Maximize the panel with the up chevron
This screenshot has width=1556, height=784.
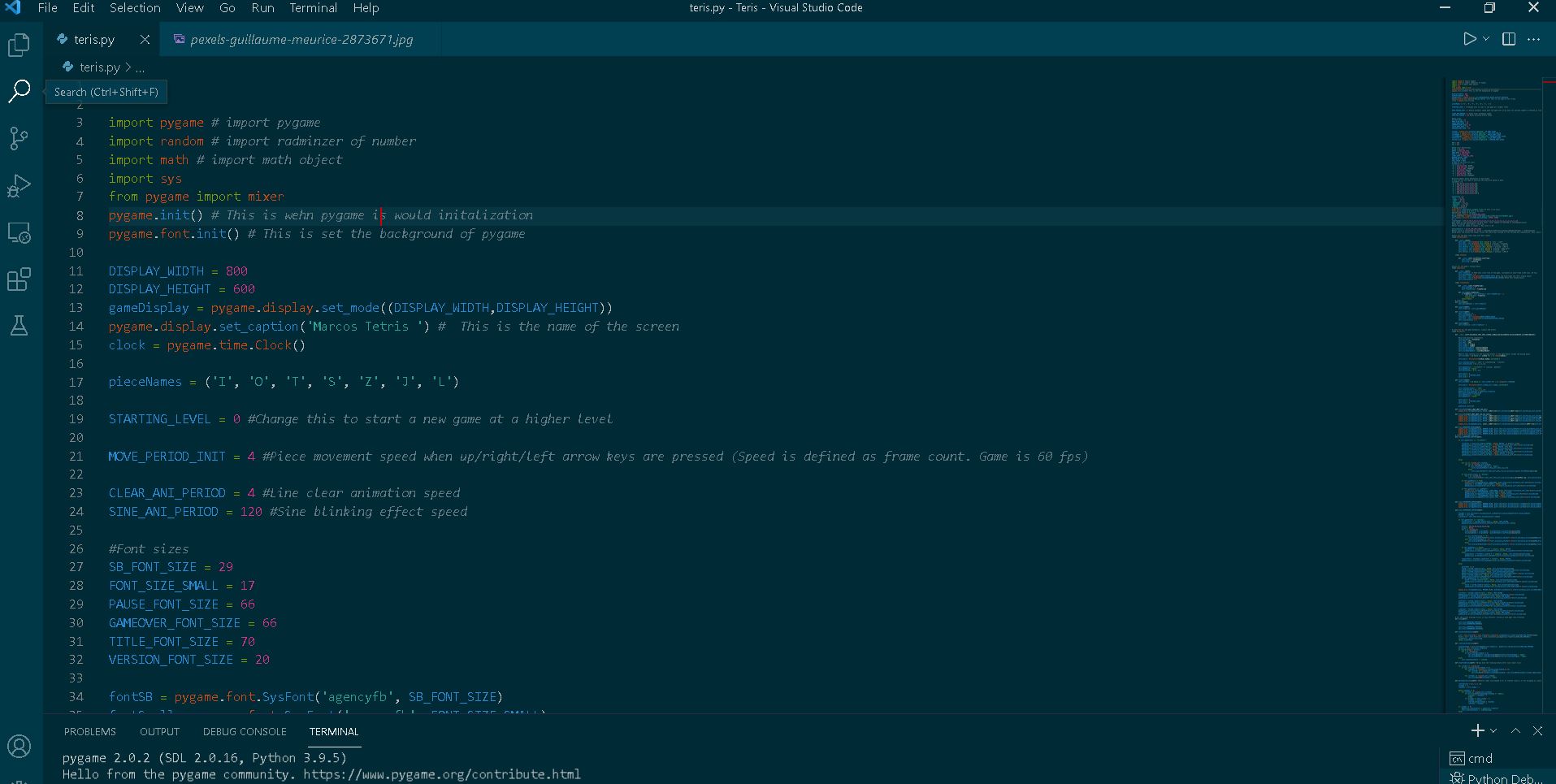[1515, 730]
